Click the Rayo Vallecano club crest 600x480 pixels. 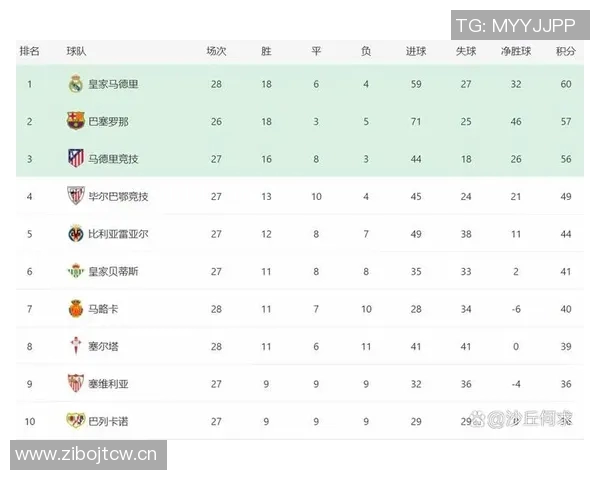click(75, 421)
